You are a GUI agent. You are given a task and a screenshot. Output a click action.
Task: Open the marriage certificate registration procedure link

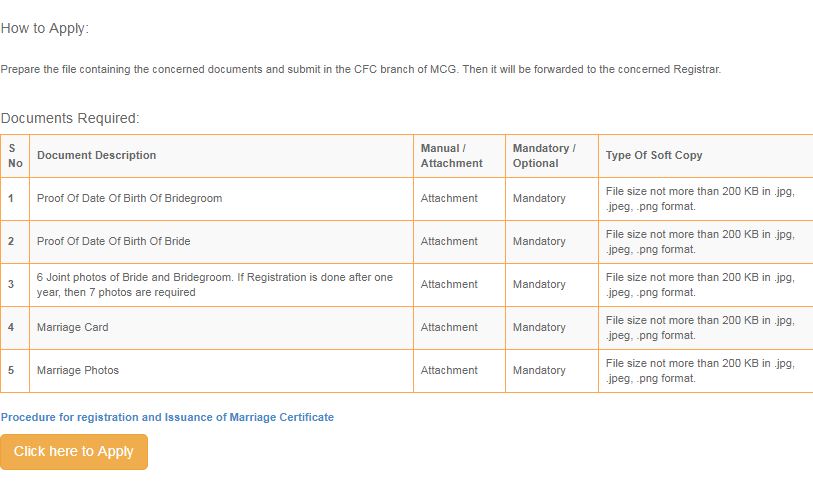[167, 417]
